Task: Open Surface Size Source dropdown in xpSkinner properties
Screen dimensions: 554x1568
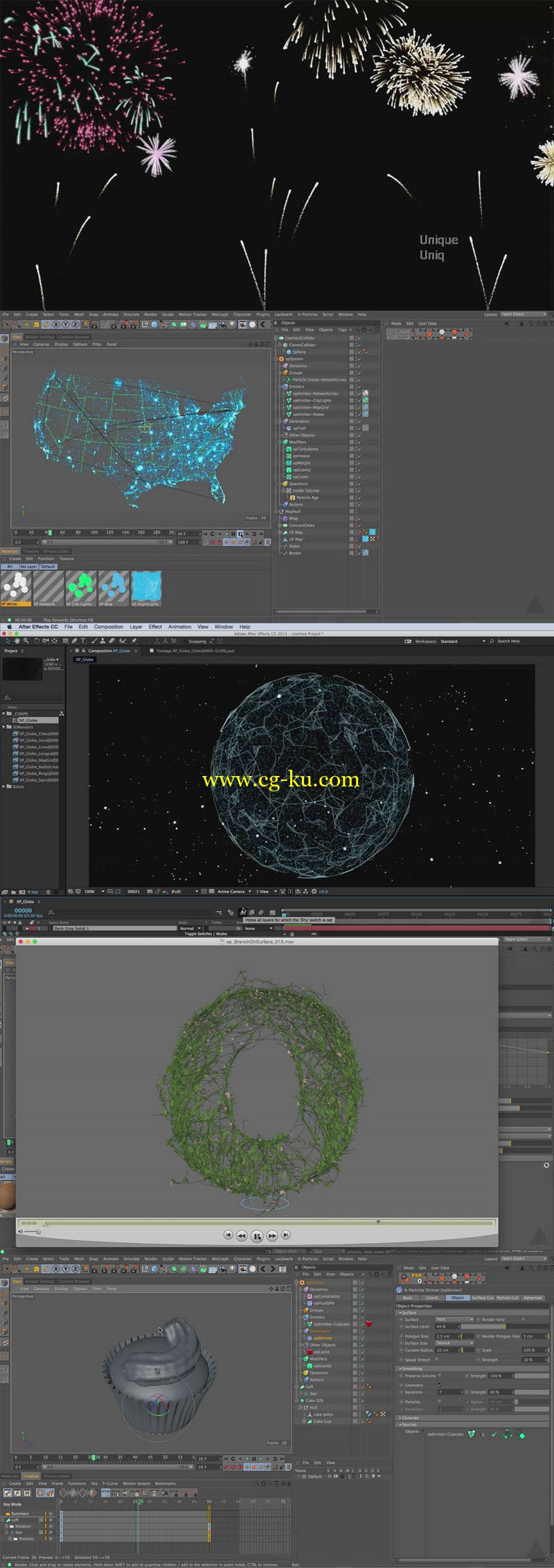Action: tap(454, 1343)
